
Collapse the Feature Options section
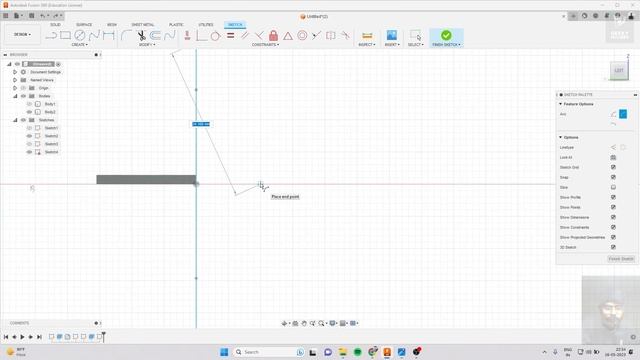point(560,104)
